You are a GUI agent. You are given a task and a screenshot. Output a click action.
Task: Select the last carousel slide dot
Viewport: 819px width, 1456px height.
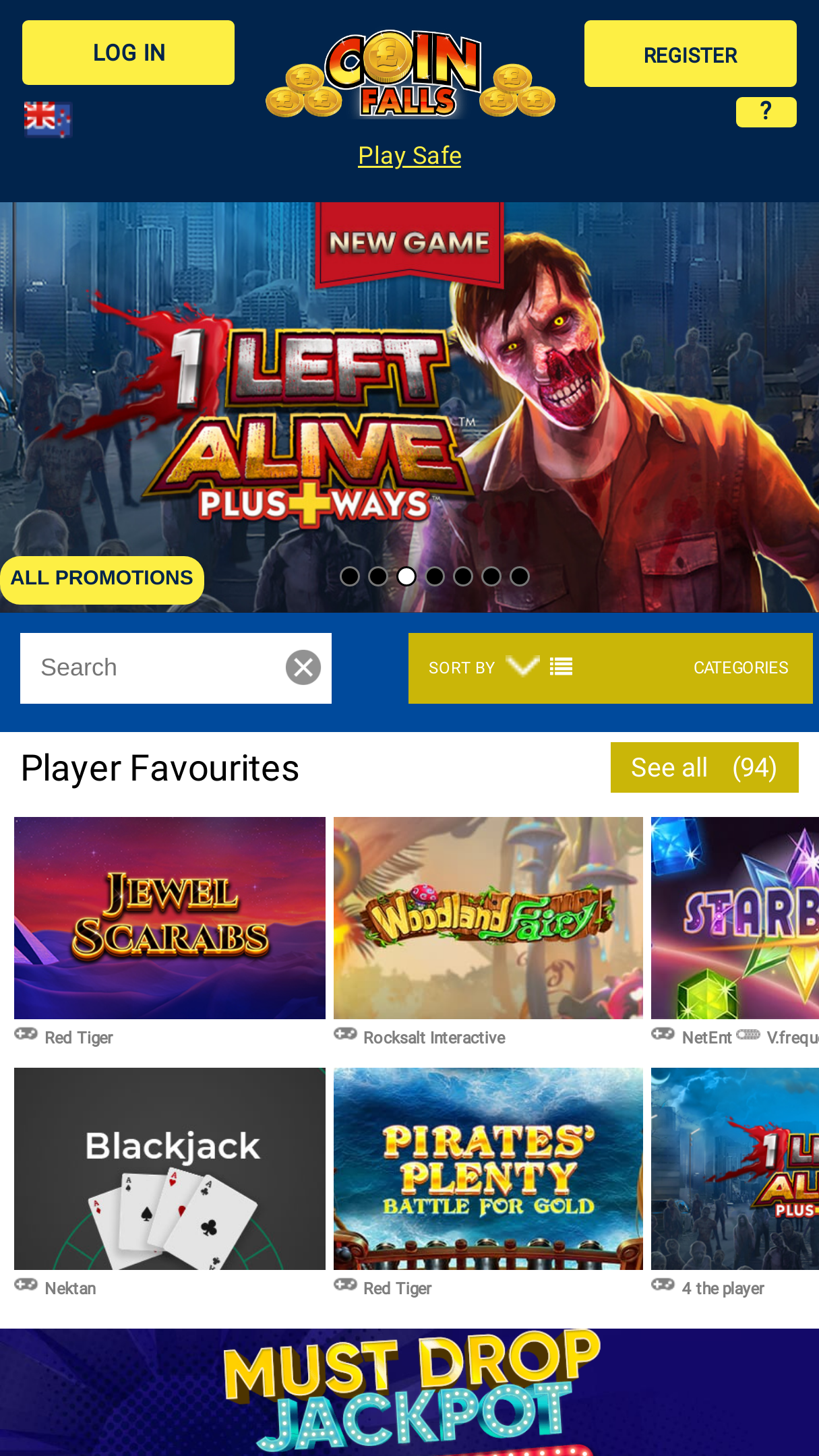[x=520, y=576]
